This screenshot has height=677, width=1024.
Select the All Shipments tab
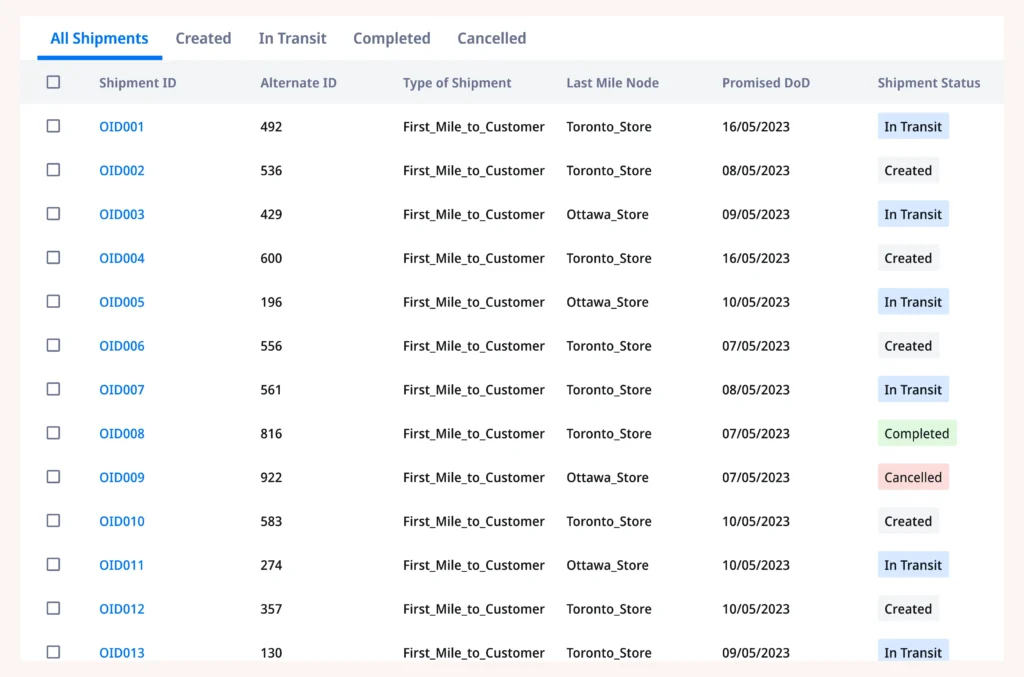coord(99,38)
